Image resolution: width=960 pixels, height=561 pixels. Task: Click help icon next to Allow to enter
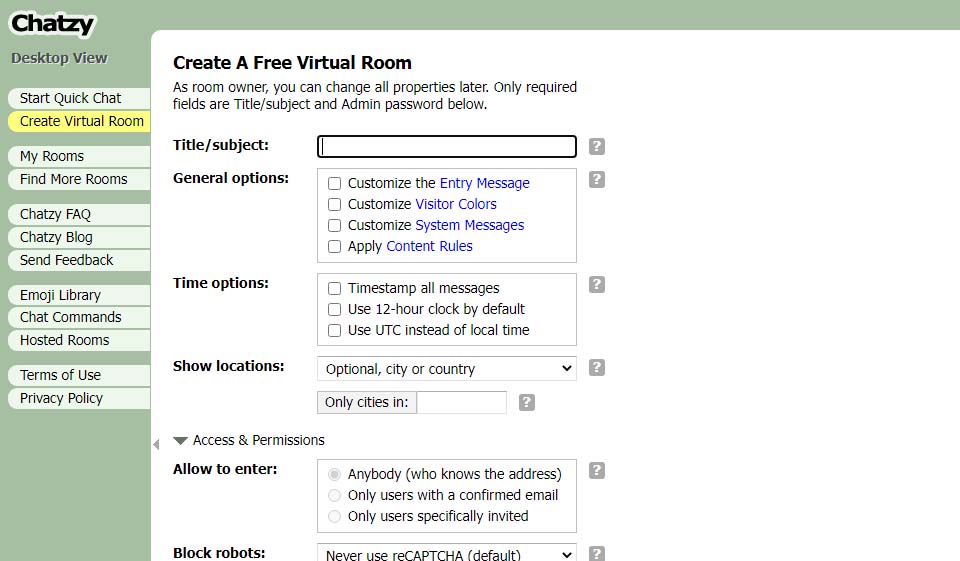coord(597,471)
